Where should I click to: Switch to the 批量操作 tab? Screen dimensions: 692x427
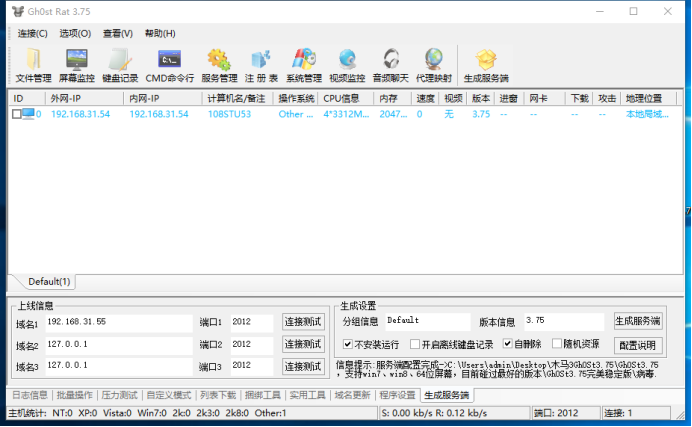tap(75, 395)
